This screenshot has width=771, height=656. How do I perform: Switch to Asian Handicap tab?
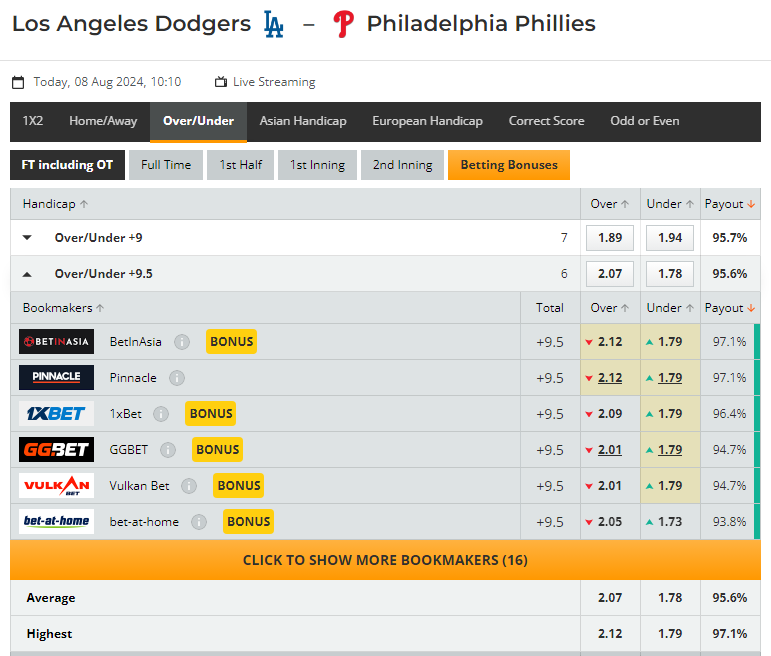pos(303,121)
